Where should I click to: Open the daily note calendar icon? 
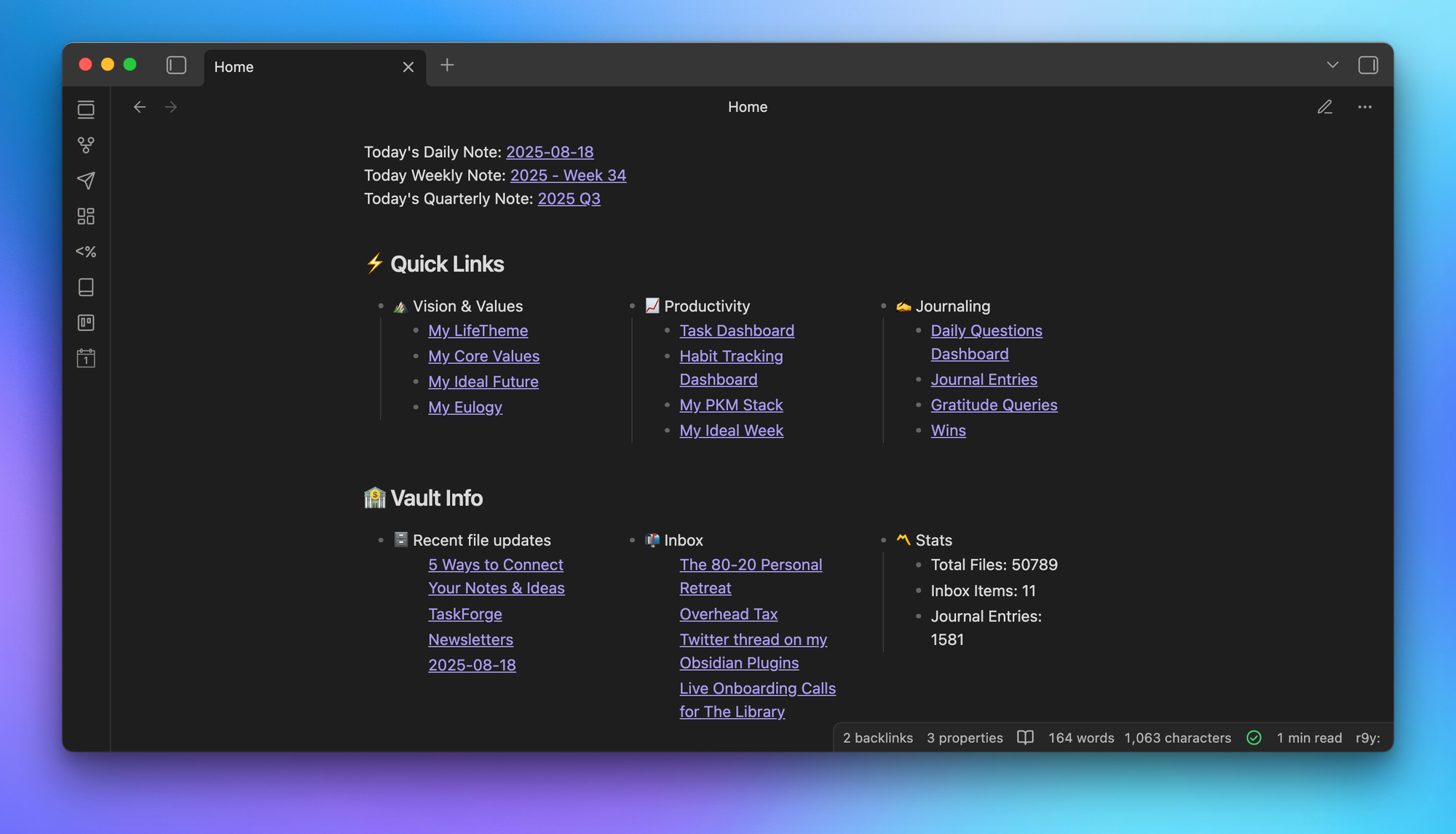coord(86,358)
